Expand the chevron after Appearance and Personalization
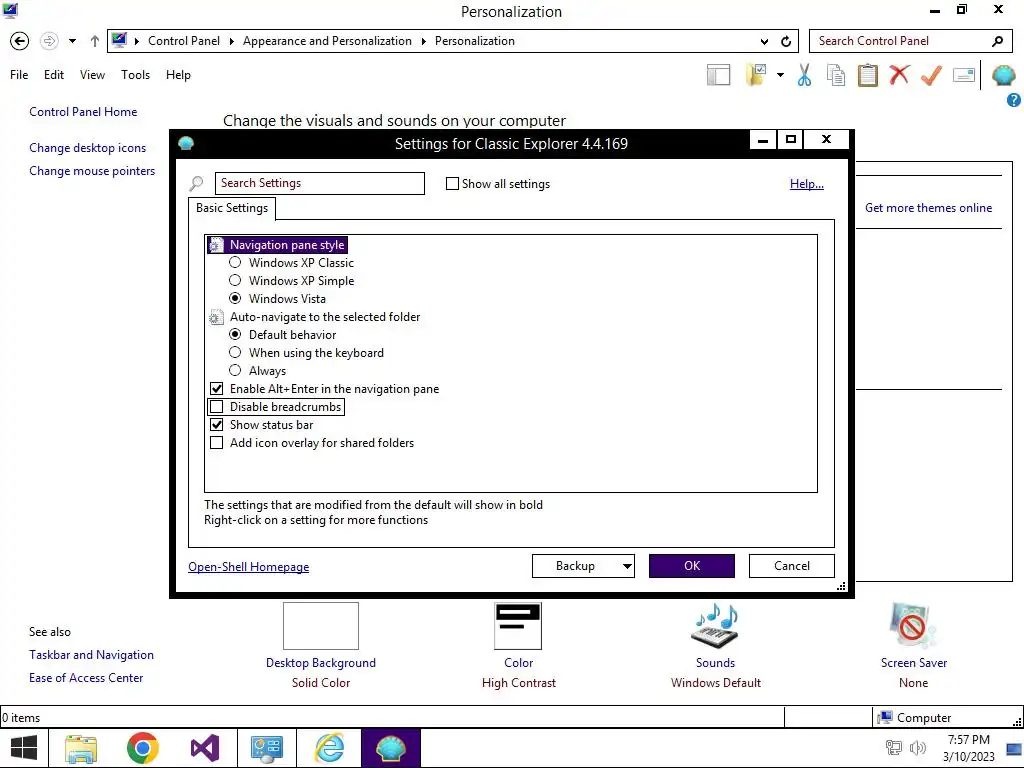This screenshot has width=1024, height=768. [x=423, y=41]
